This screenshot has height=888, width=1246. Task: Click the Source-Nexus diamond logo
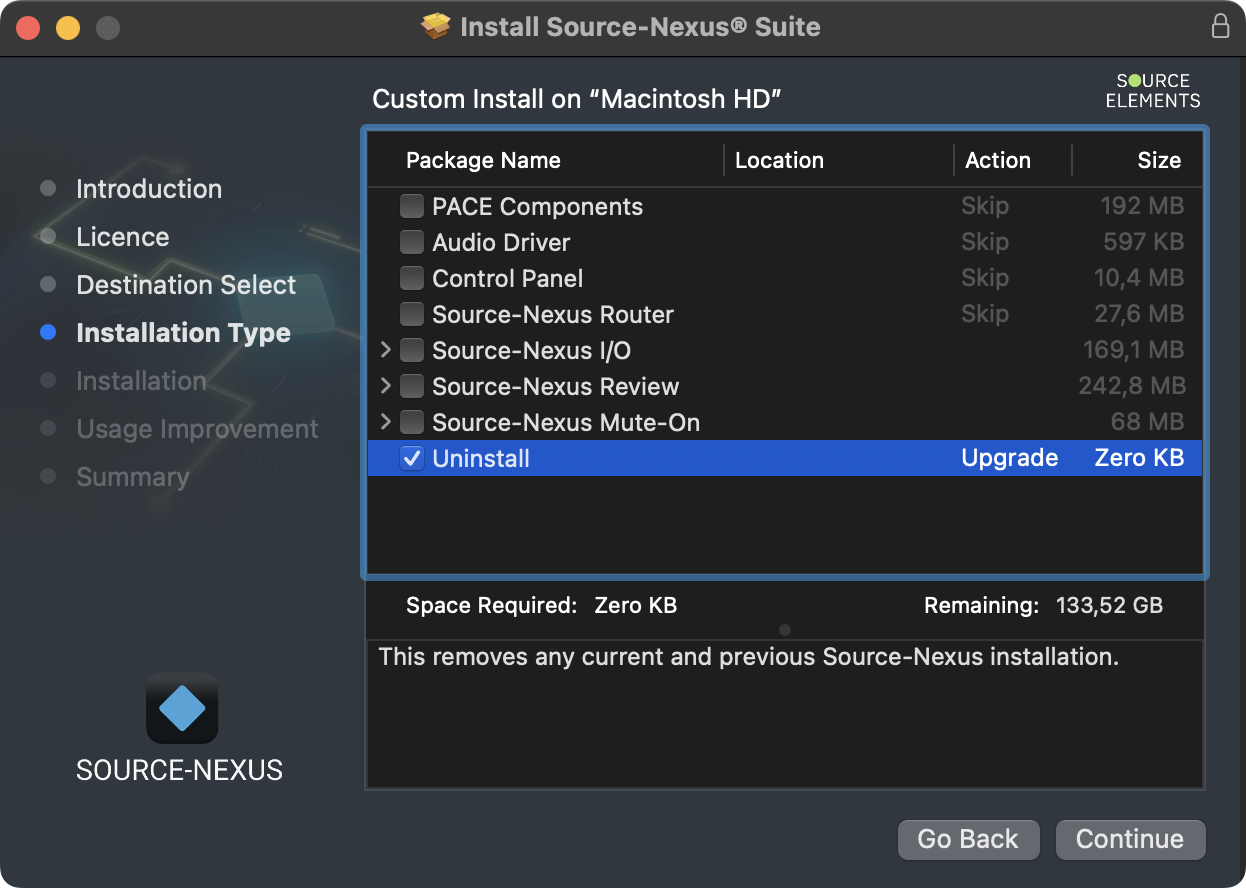click(x=182, y=708)
